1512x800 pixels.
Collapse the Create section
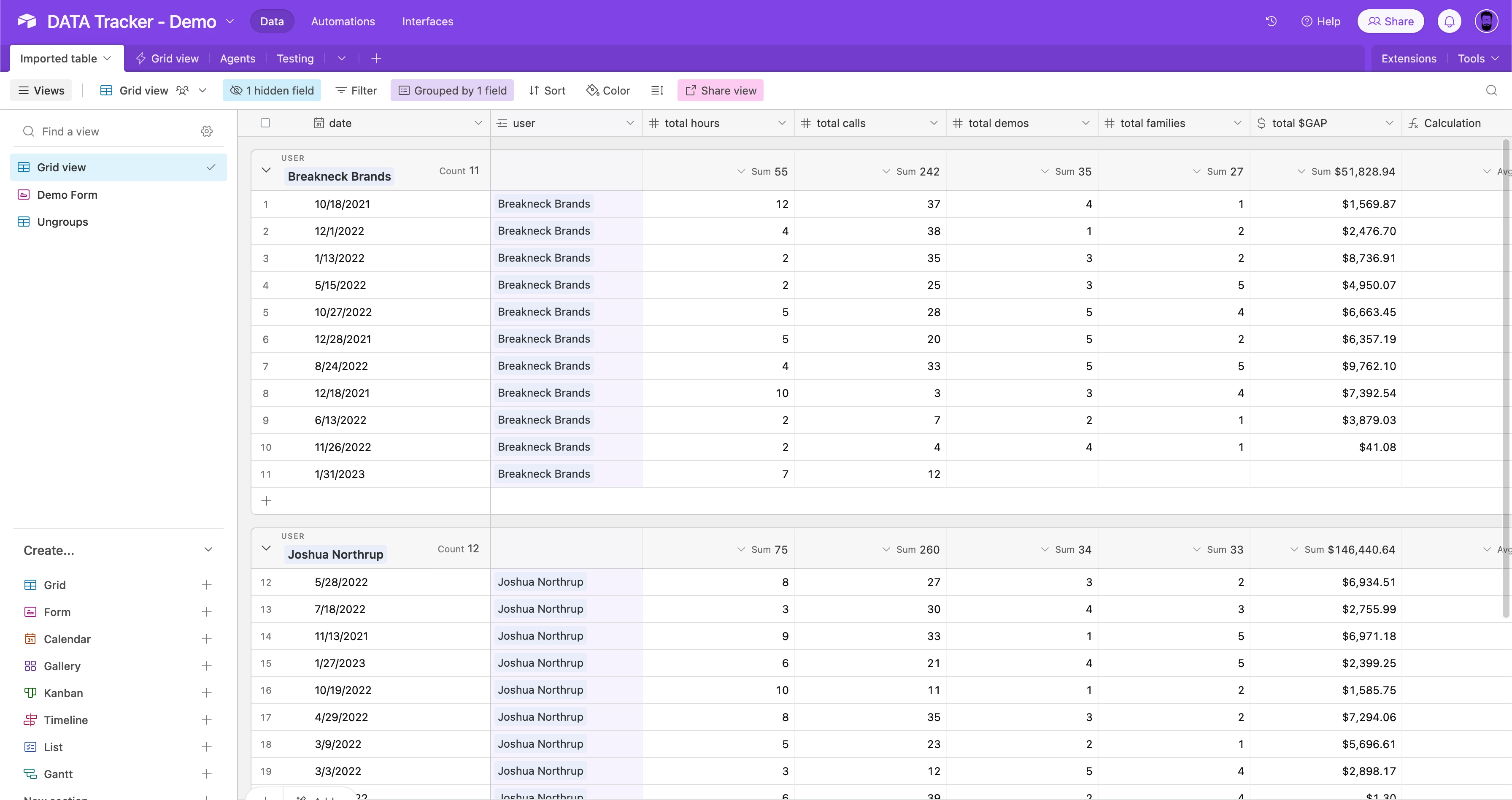coord(208,549)
